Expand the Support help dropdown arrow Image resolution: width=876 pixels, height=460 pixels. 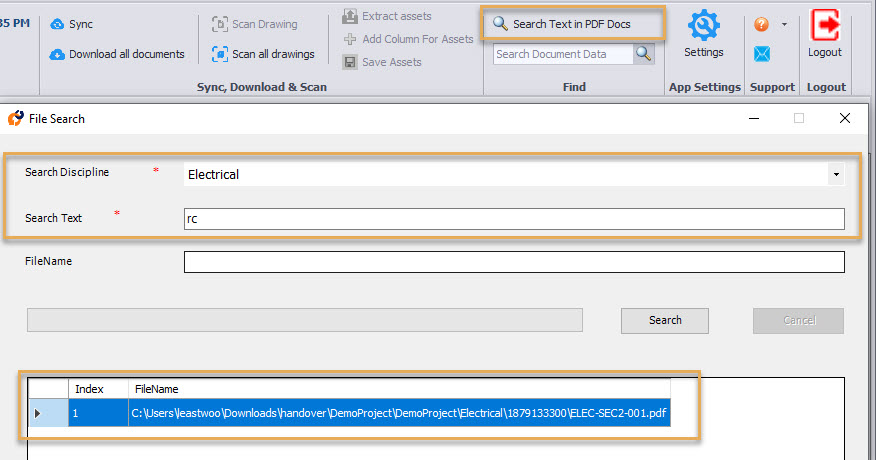(784, 24)
